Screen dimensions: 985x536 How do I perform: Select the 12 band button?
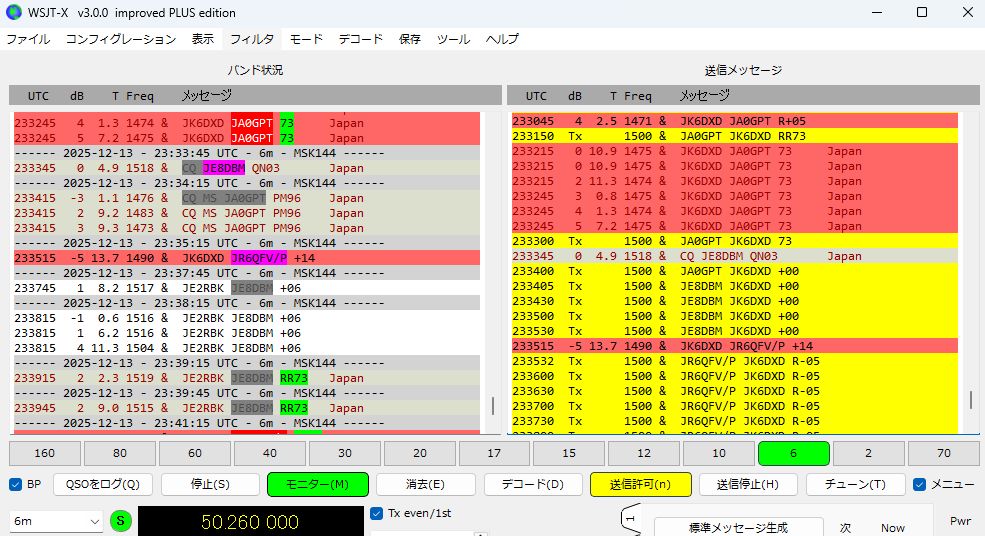click(x=644, y=453)
